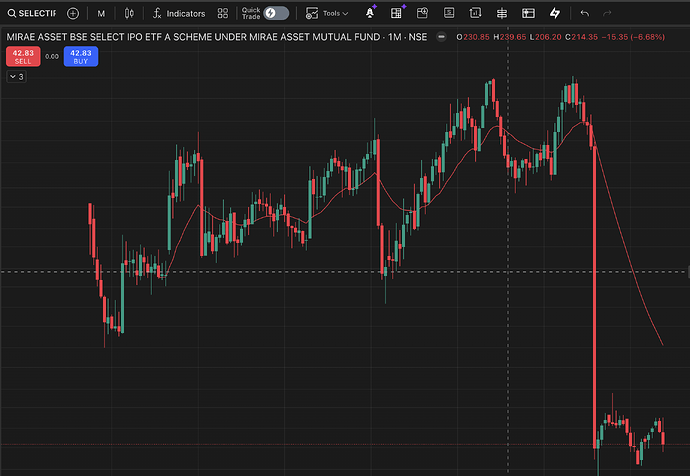Click the alert icon with purple sparkle
The image size is (690, 476).
370,13
